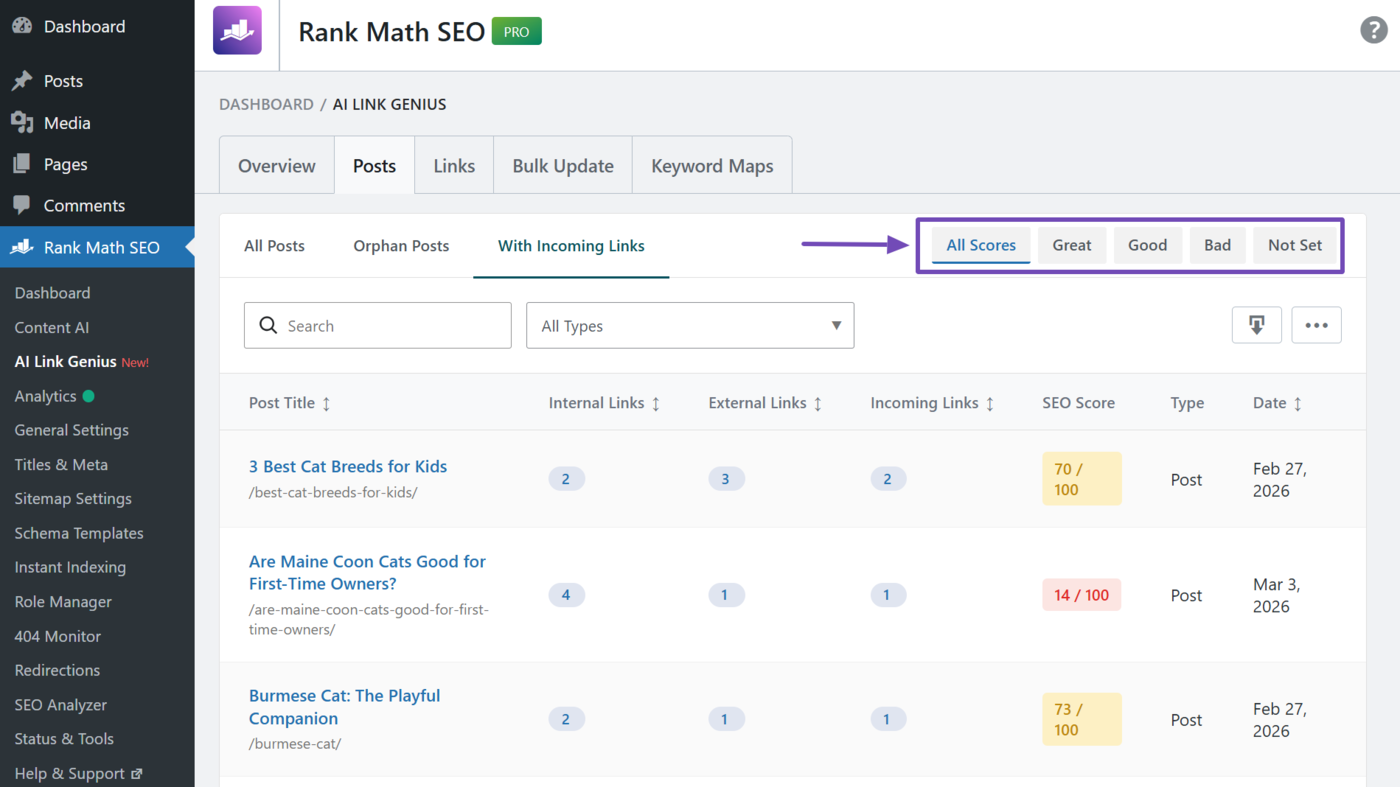Click the Comments bubble icon in sidebar
Viewport: 1400px width, 787px height.
click(22, 205)
